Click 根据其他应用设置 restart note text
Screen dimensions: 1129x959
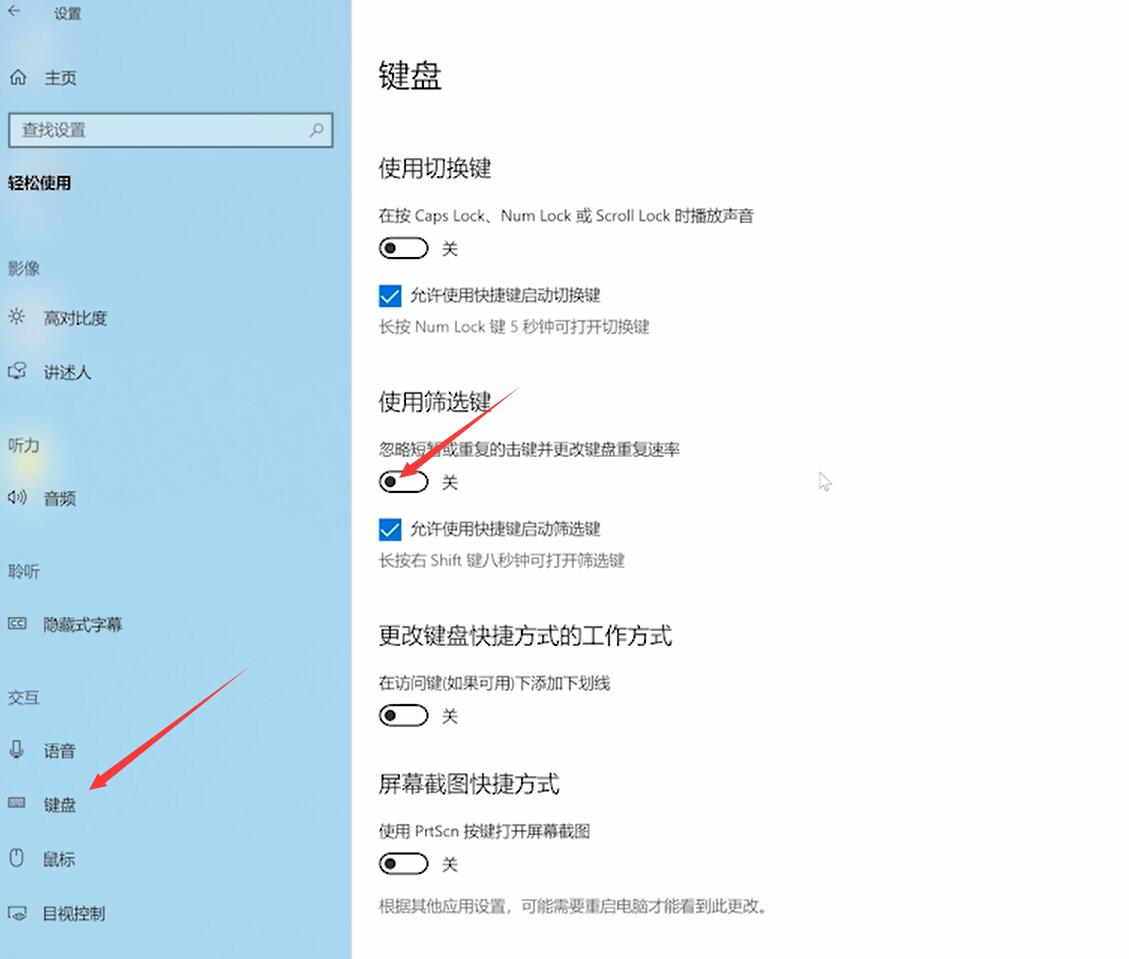(572, 906)
